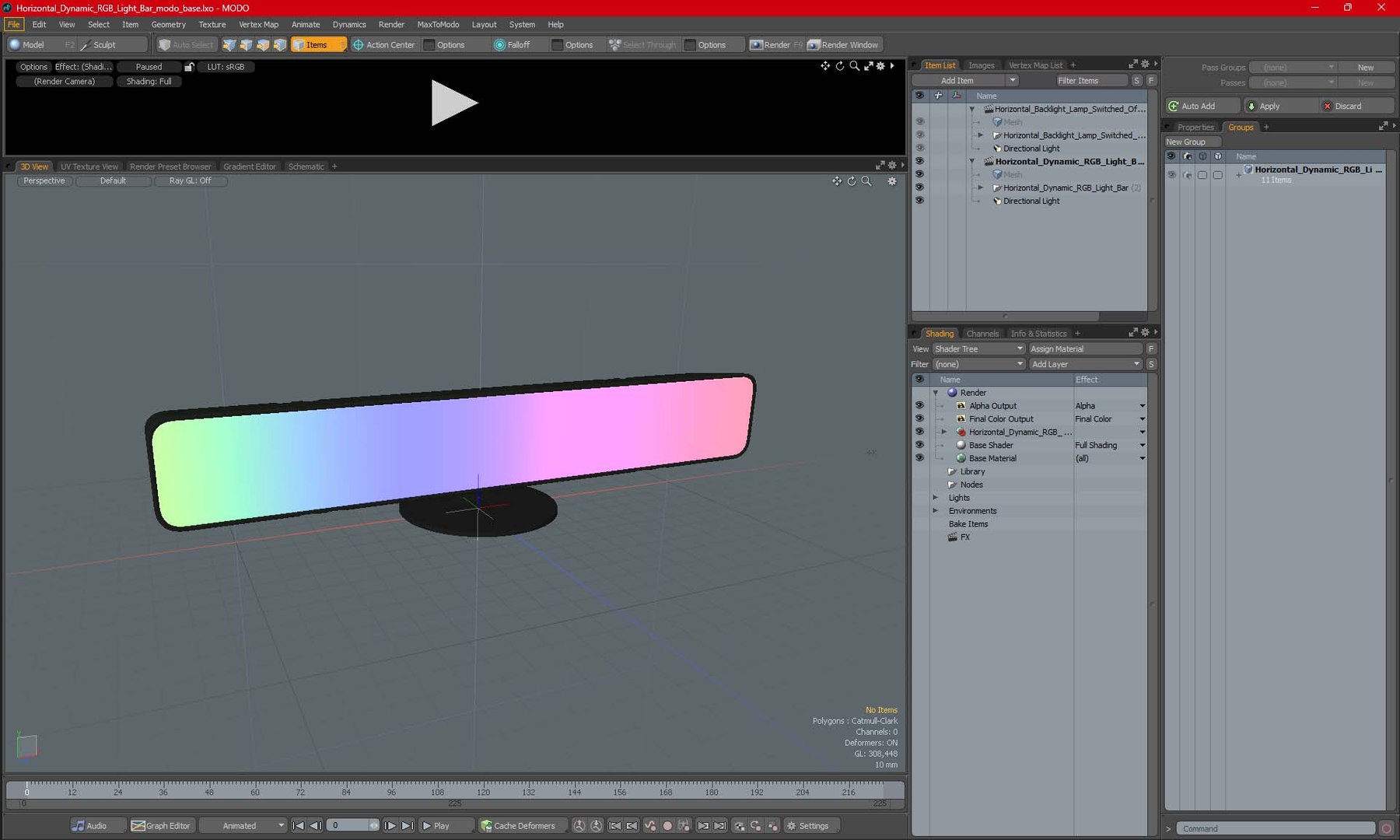Open the Graph Editor

pos(161,825)
